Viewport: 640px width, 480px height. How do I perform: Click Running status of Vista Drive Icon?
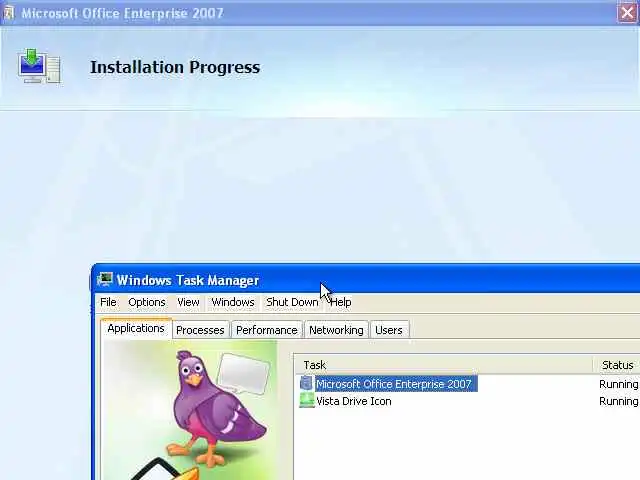pyautogui.click(x=618, y=401)
